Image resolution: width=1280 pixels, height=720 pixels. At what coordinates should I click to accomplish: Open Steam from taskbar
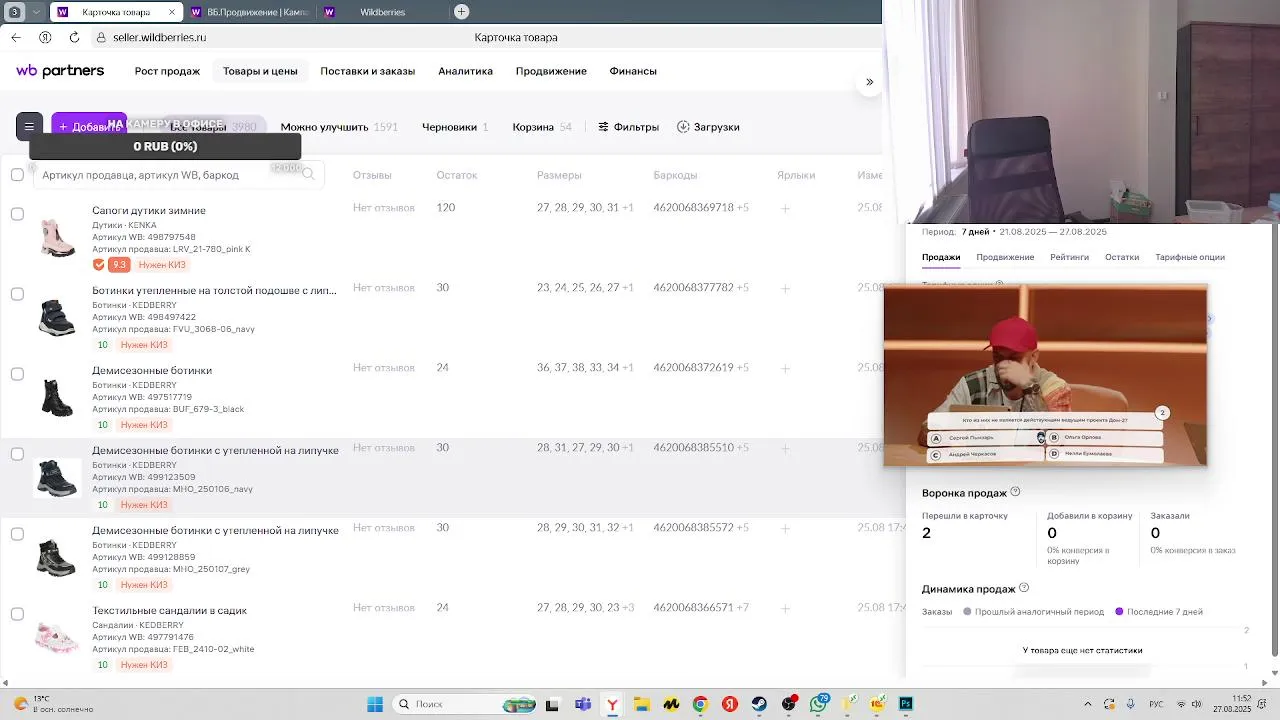[759, 704]
